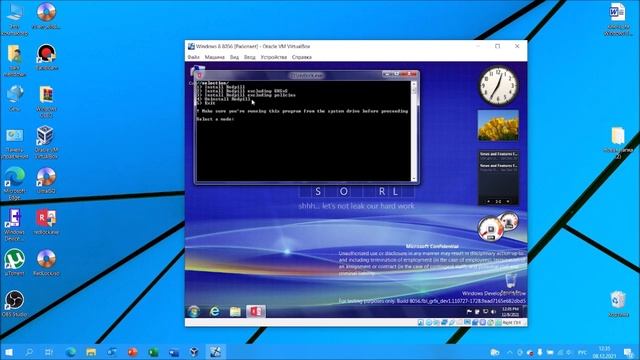Image resolution: width=640 pixels, height=360 pixels.
Task: Click the Windows 7 Start orb in the VM
Action: 194,311
